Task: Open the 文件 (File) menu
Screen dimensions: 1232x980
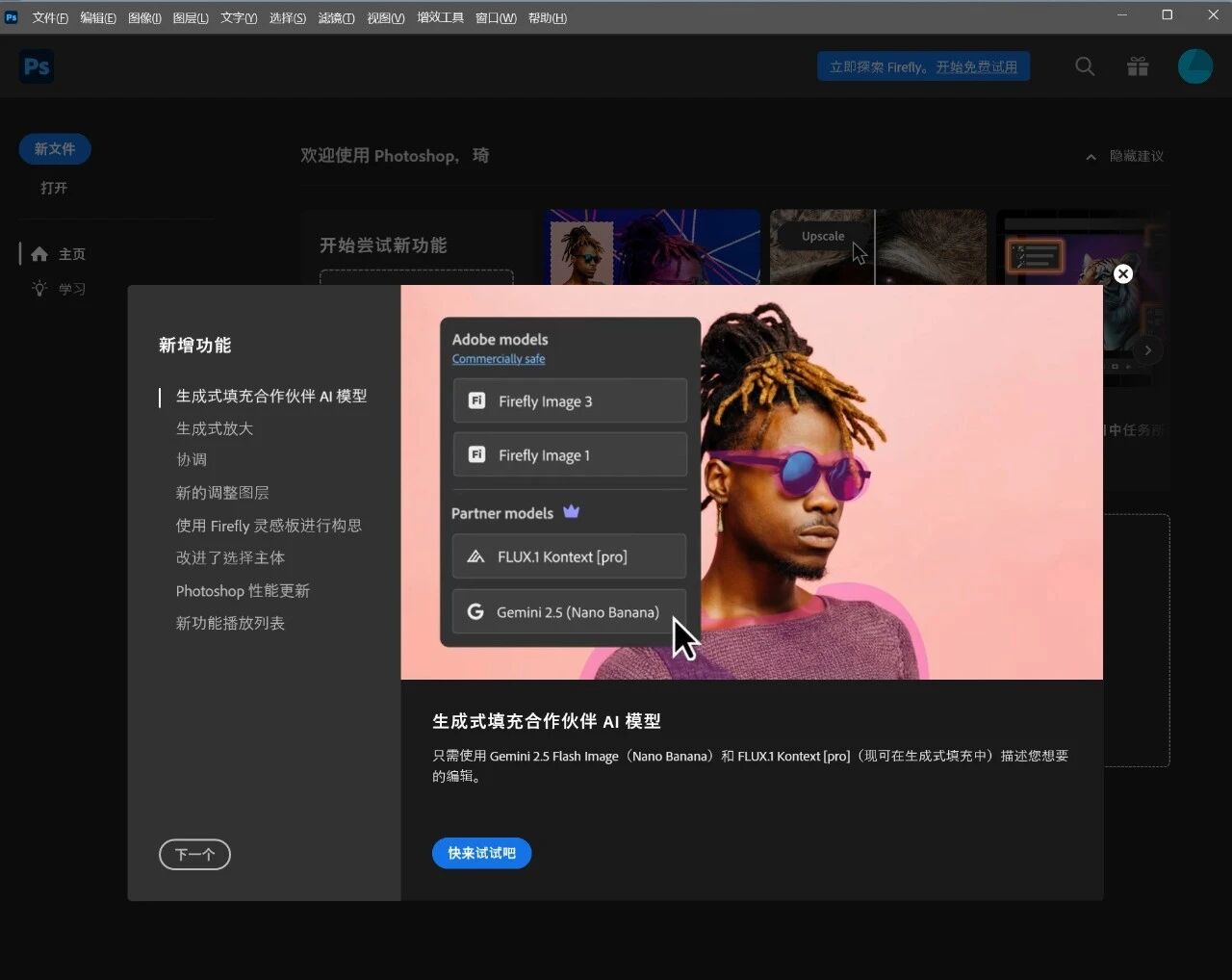Action: (x=50, y=17)
